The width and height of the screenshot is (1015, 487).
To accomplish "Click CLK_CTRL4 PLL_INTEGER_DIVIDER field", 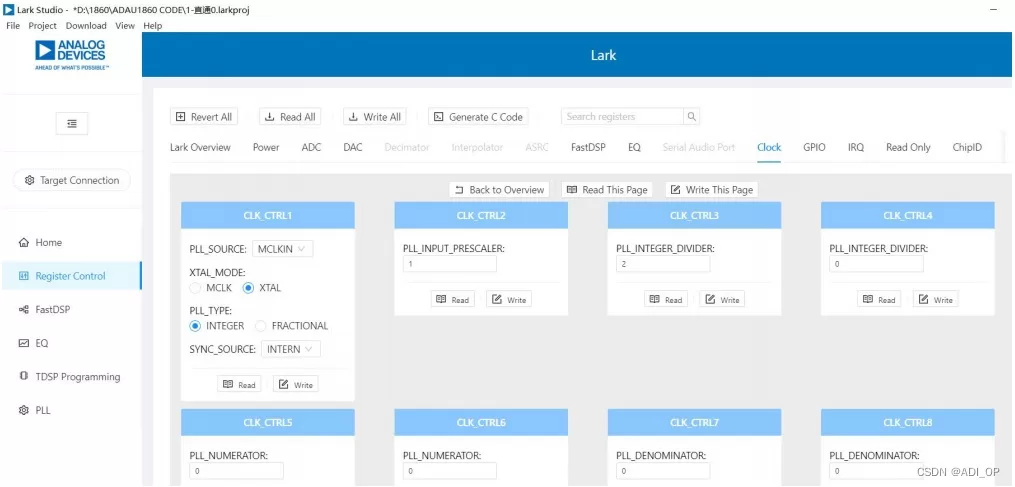I will (876, 264).
